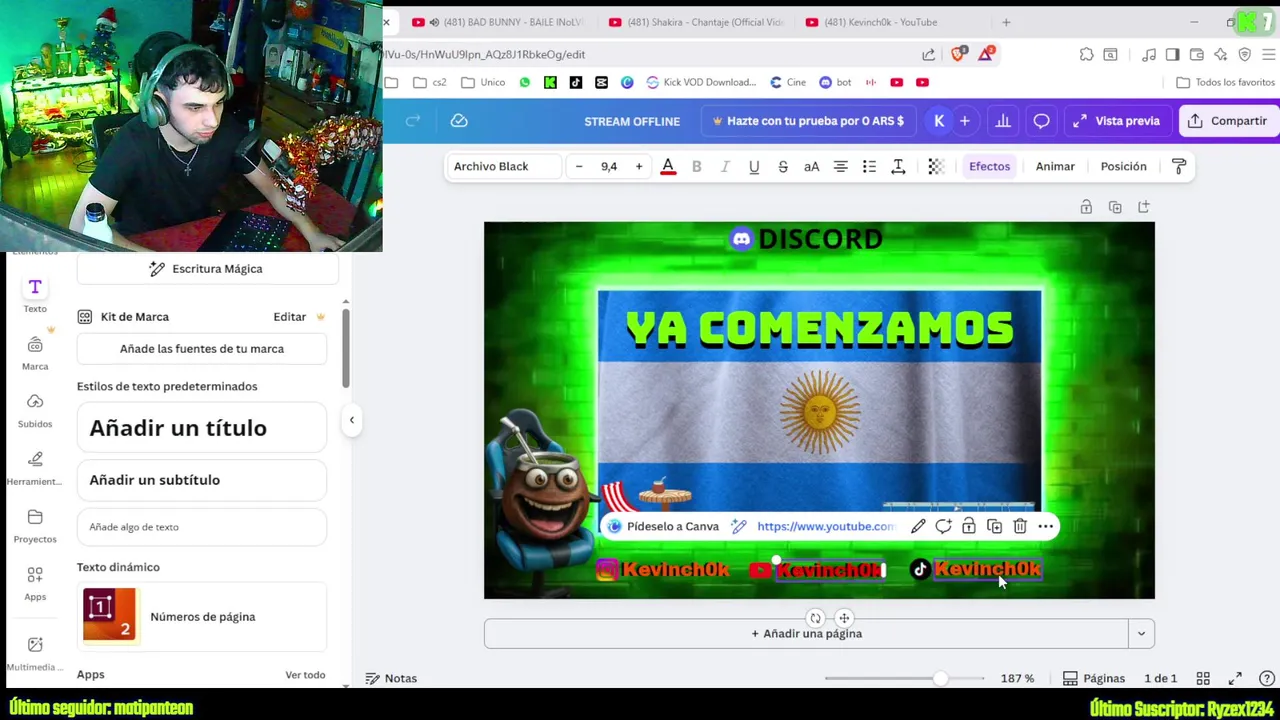Open the 187 % zoom menu
This screenshot has height=720, width=1280.
[x=1017, y=678]
